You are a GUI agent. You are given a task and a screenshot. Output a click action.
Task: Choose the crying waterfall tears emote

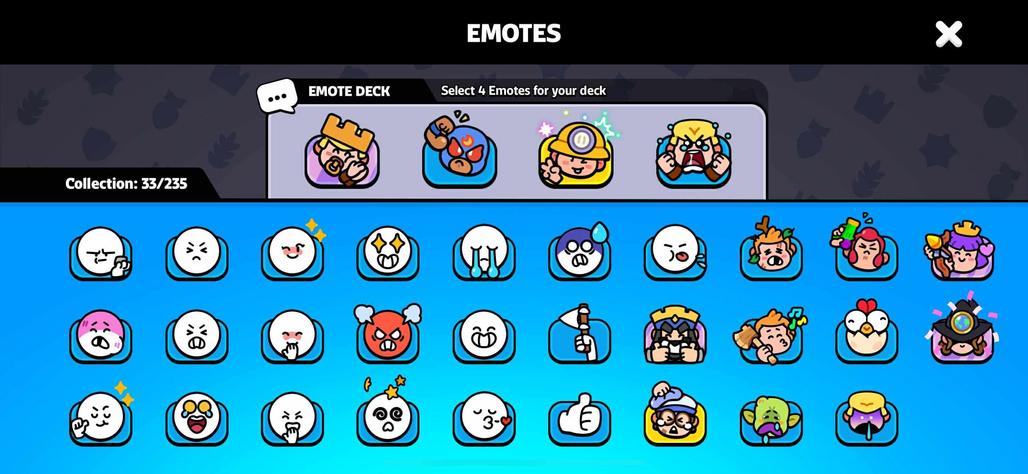click(x=484, y=253)
